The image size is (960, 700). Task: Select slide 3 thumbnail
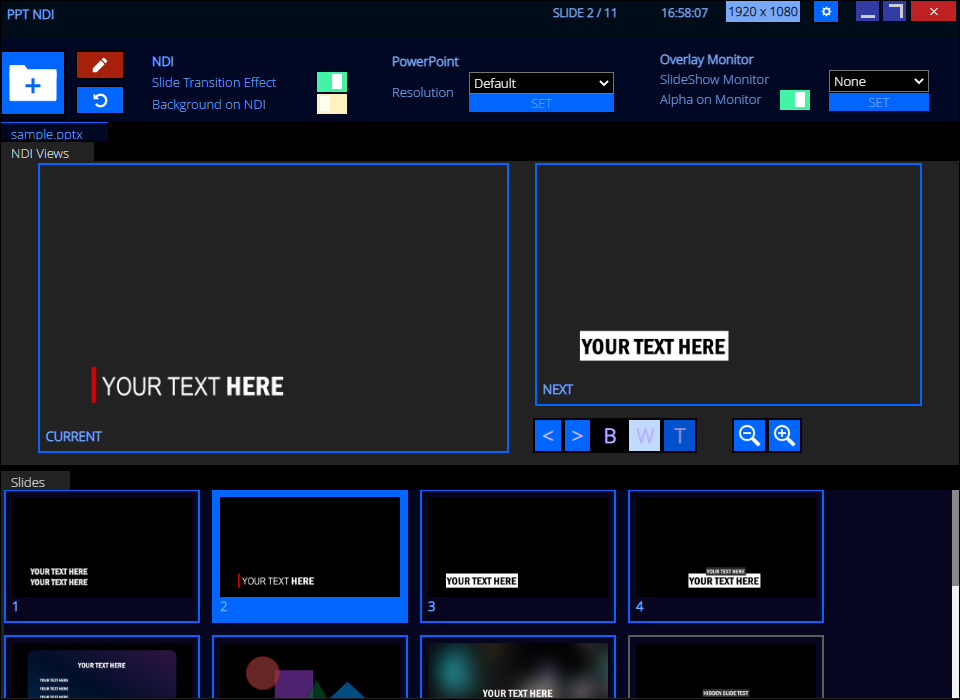[x=518, y=556]
